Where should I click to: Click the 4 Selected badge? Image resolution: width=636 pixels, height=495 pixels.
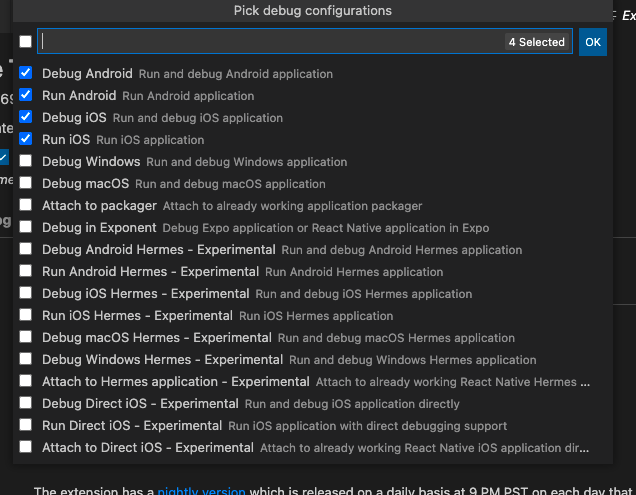click(x=537, y=42)
